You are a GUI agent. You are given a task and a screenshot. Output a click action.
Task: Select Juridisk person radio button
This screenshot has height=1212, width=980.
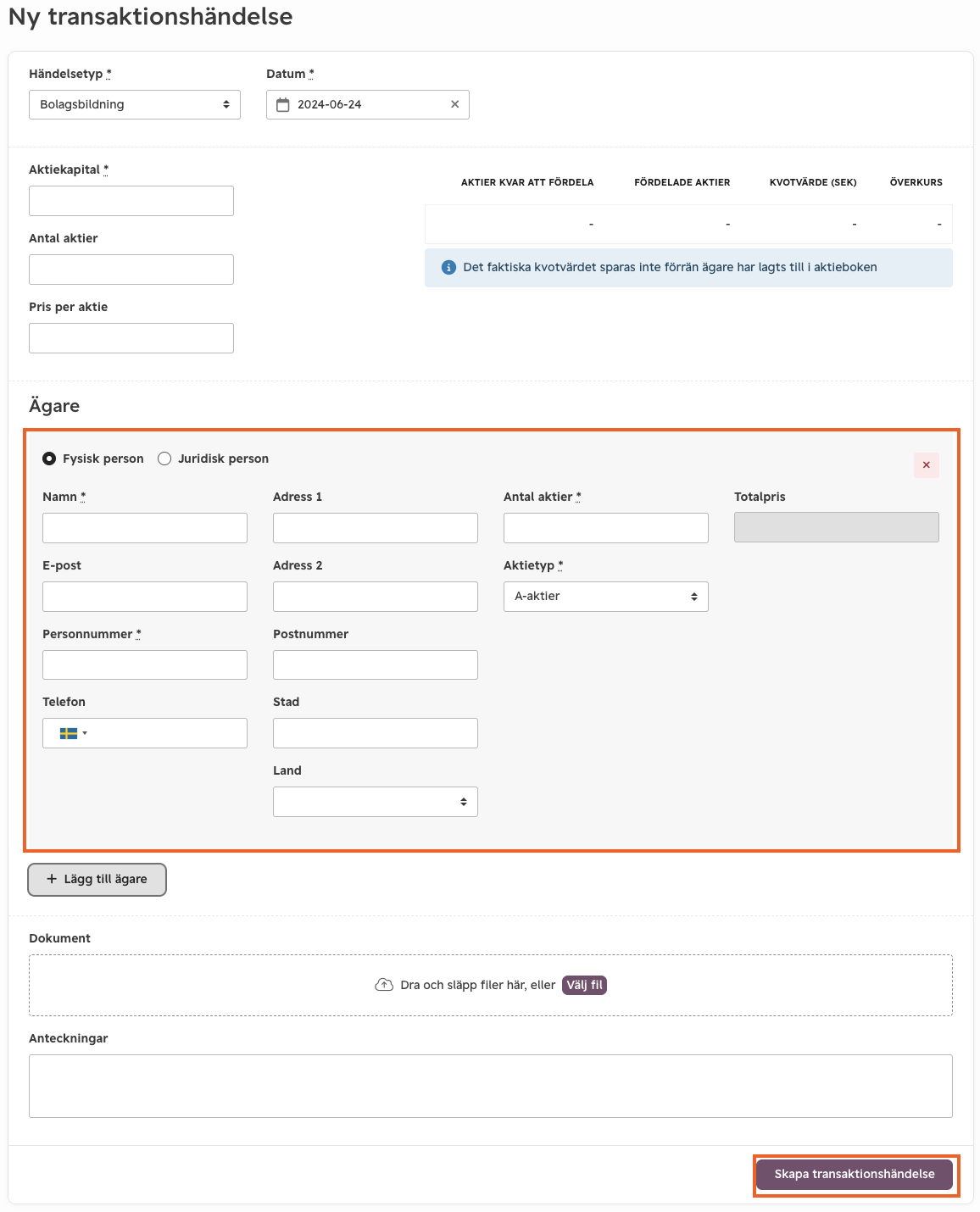point(164,459)
